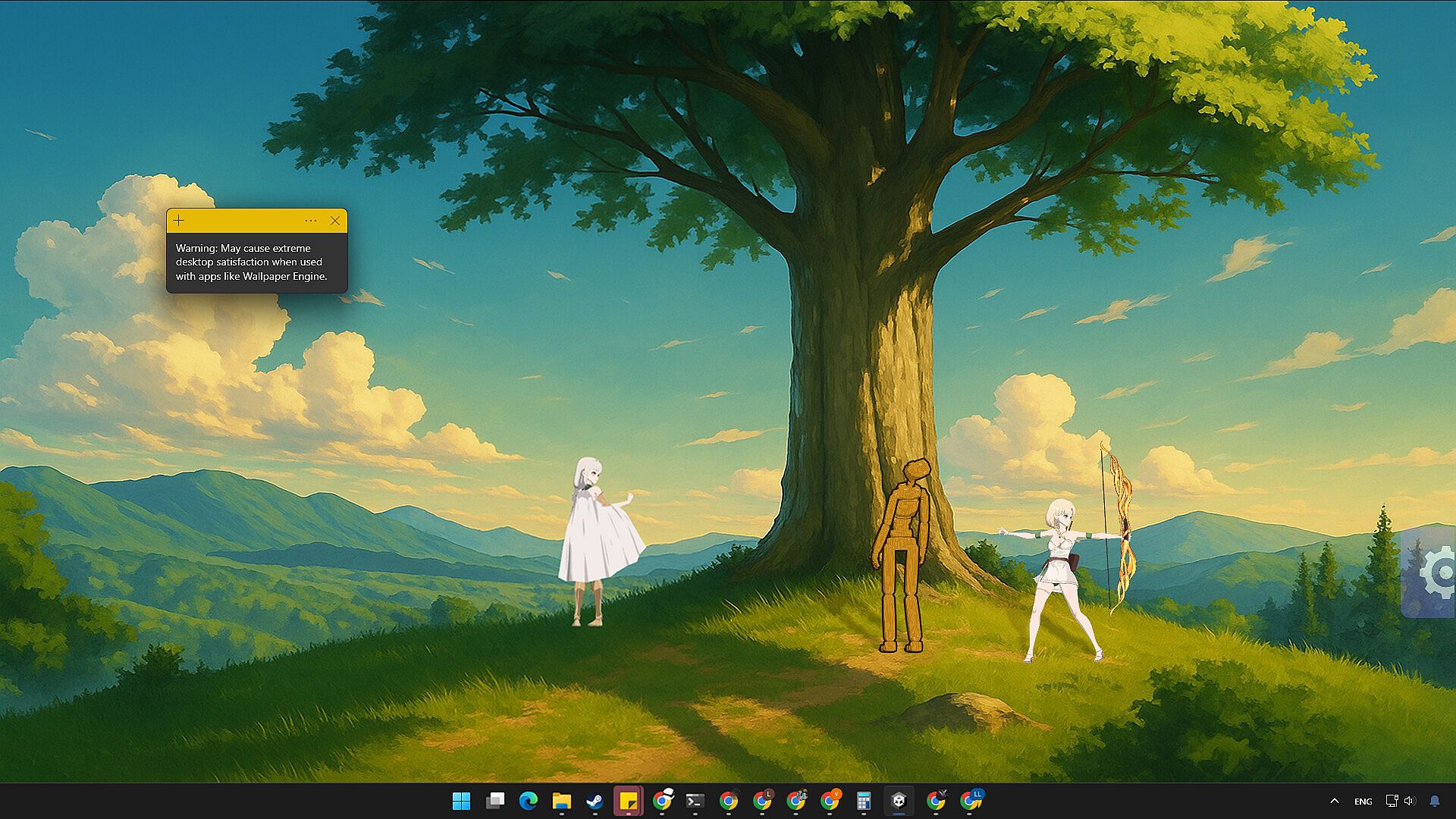This screenshot has width=1456, height=819.
Task: Open File Explorer from taskbar
Action: [561, 801]
